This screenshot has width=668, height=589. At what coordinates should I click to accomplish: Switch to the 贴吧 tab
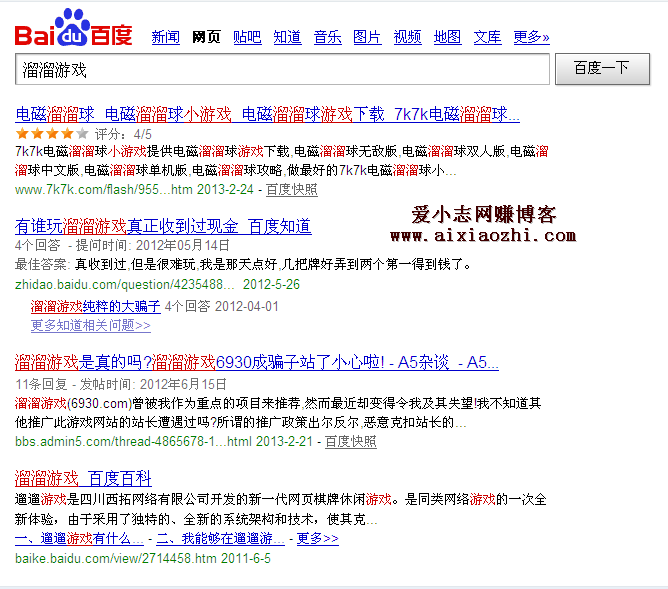(x=247, y=37)
